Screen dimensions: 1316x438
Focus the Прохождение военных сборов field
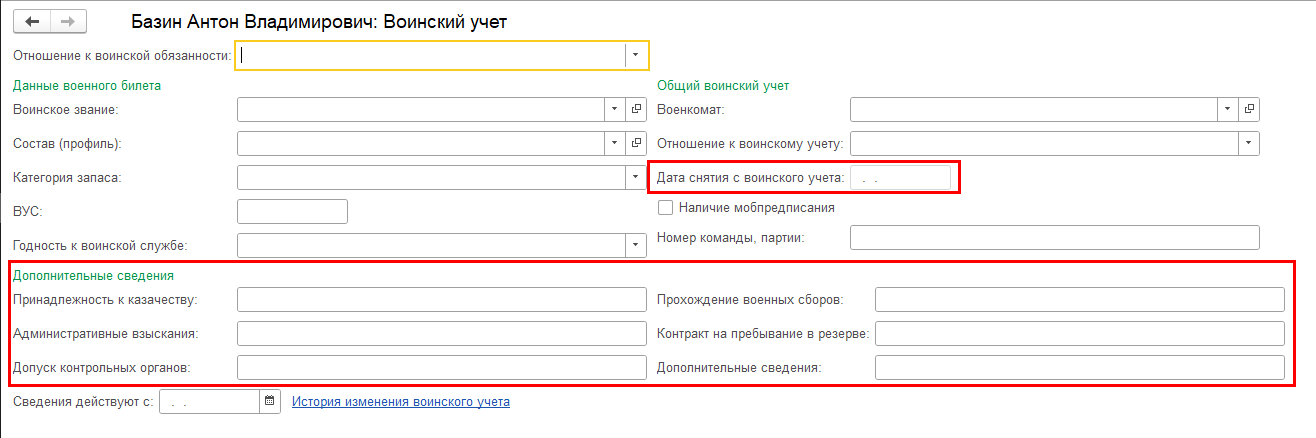[x=1079, y=300]
